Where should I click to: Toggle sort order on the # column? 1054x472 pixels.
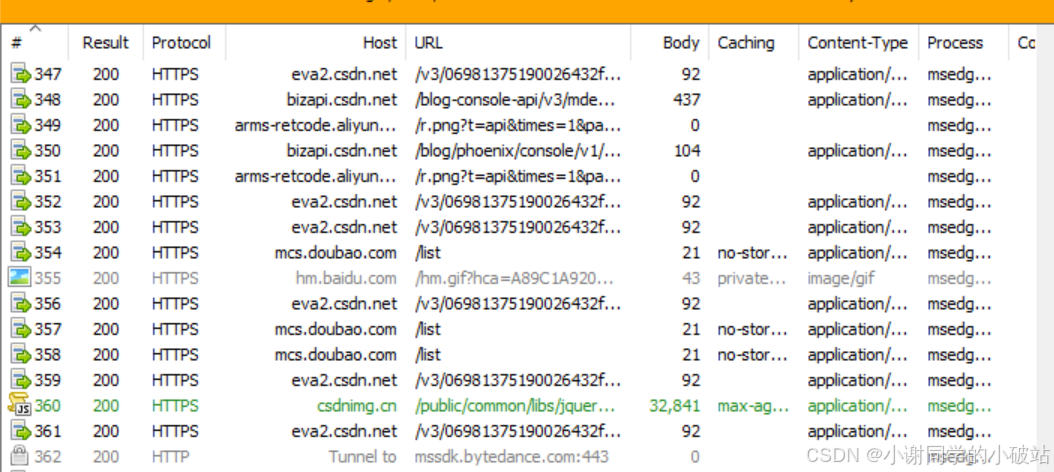click(x=34, y=43)
